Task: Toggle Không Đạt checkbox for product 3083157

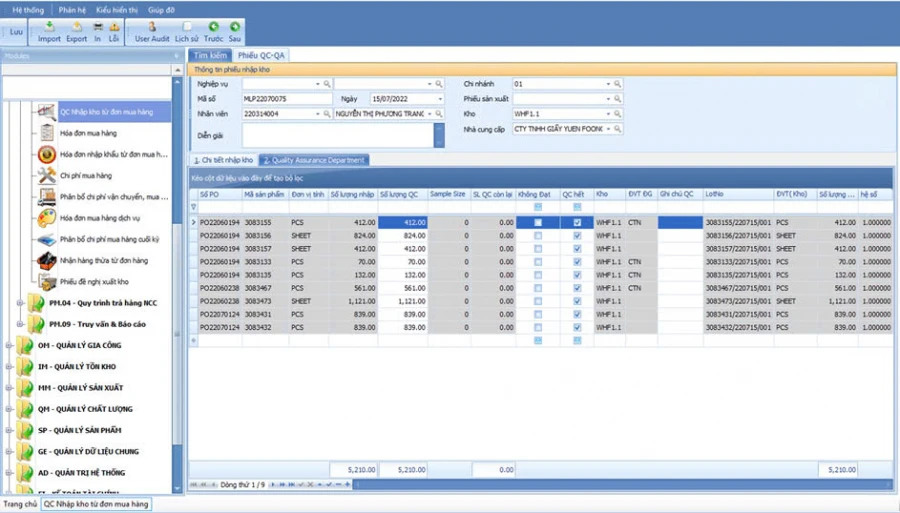Action: (538, 248)
